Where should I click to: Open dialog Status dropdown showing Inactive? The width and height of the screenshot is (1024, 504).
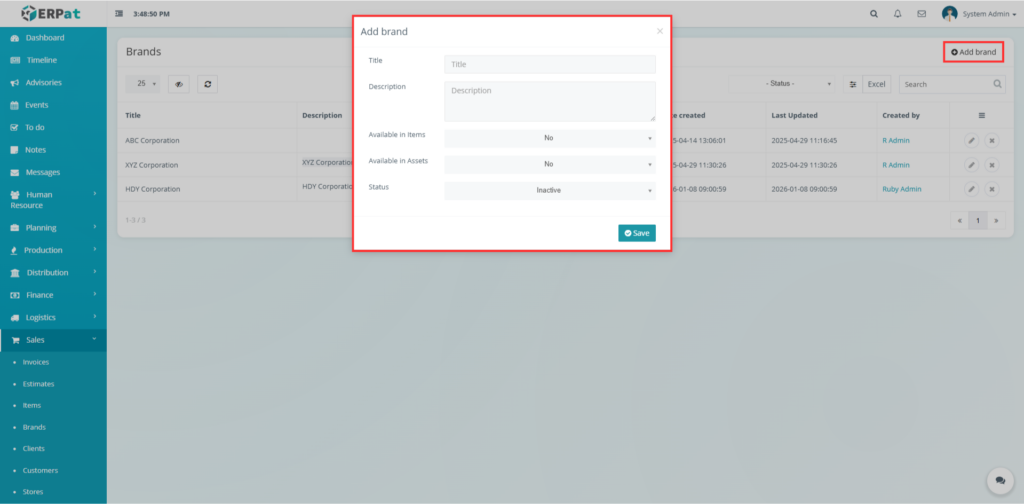[x=550, y=191]
